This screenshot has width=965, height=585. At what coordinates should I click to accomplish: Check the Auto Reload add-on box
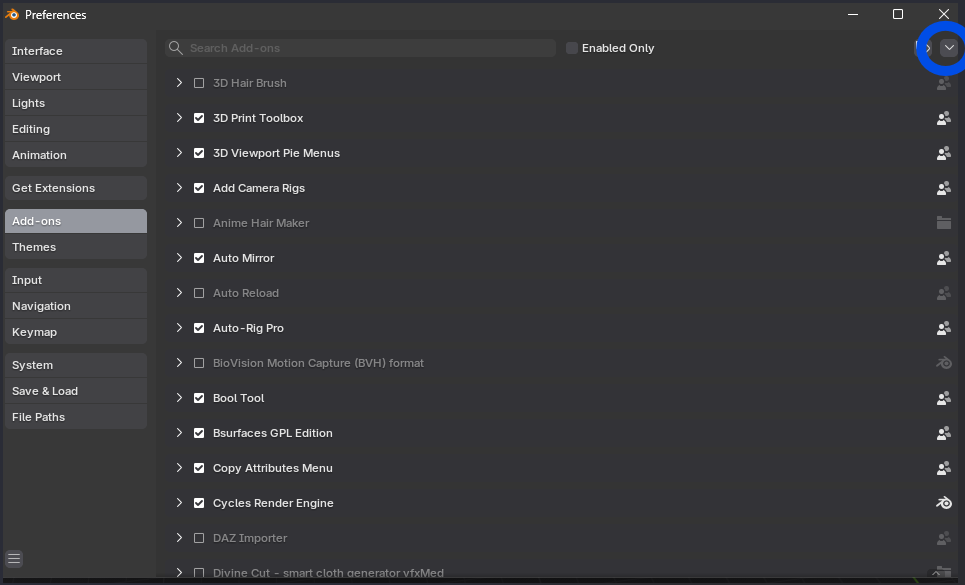tap(199, 293)
